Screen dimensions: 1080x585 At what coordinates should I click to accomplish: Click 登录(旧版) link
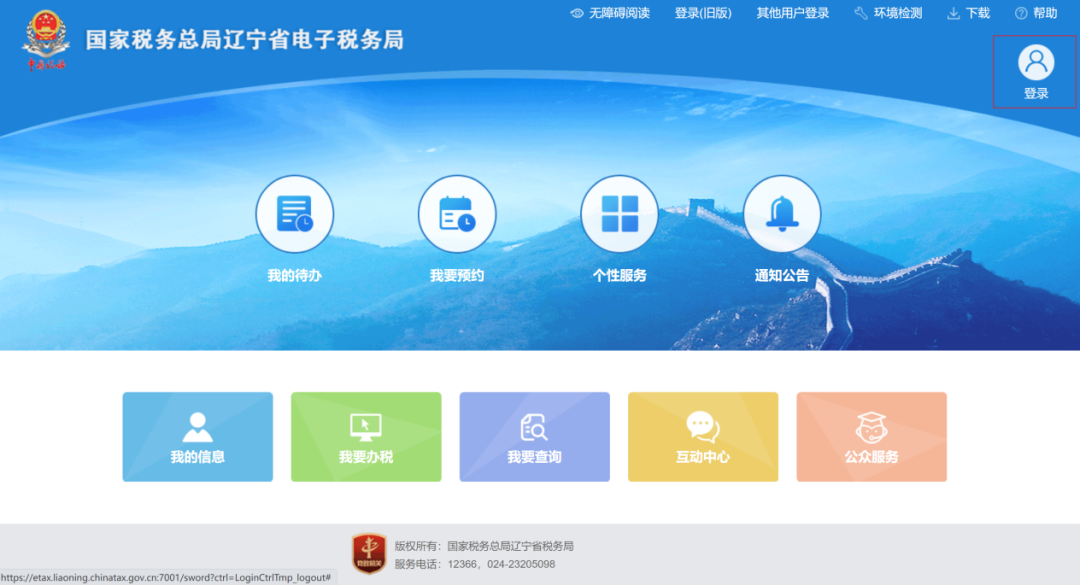(703, 13)
